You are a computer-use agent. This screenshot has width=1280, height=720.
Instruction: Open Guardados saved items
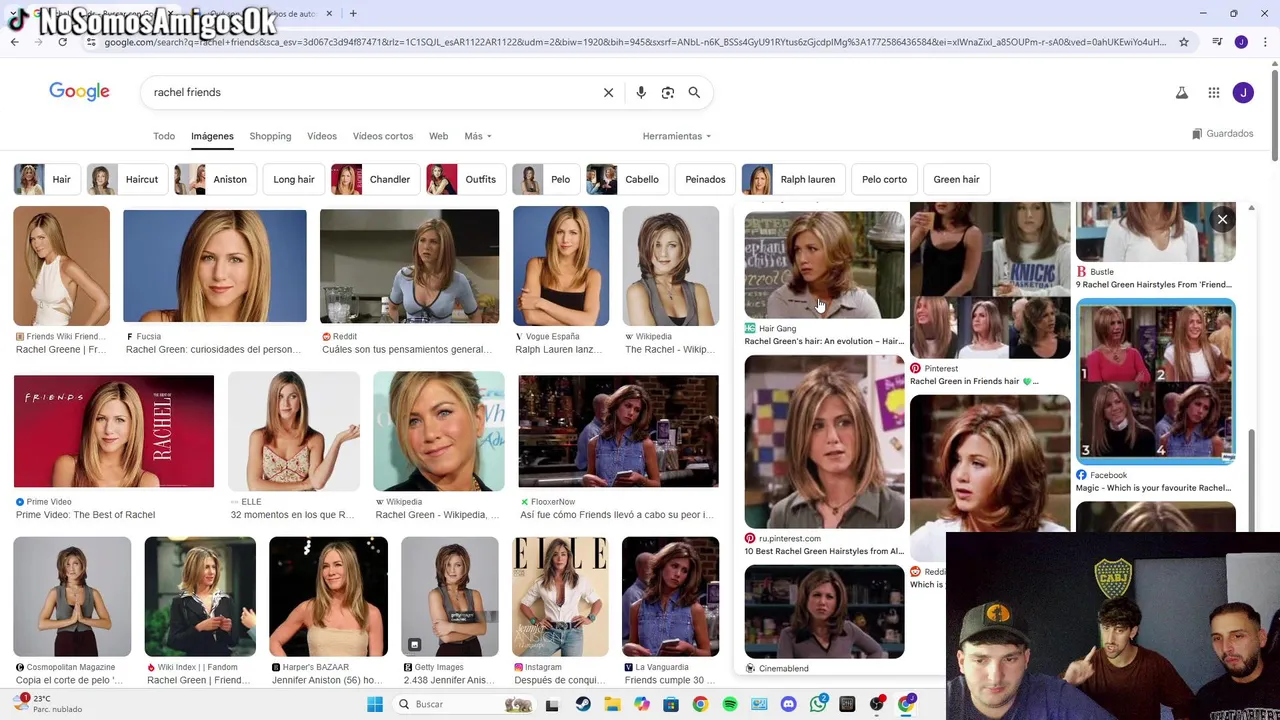click(x=1222, y=133)
